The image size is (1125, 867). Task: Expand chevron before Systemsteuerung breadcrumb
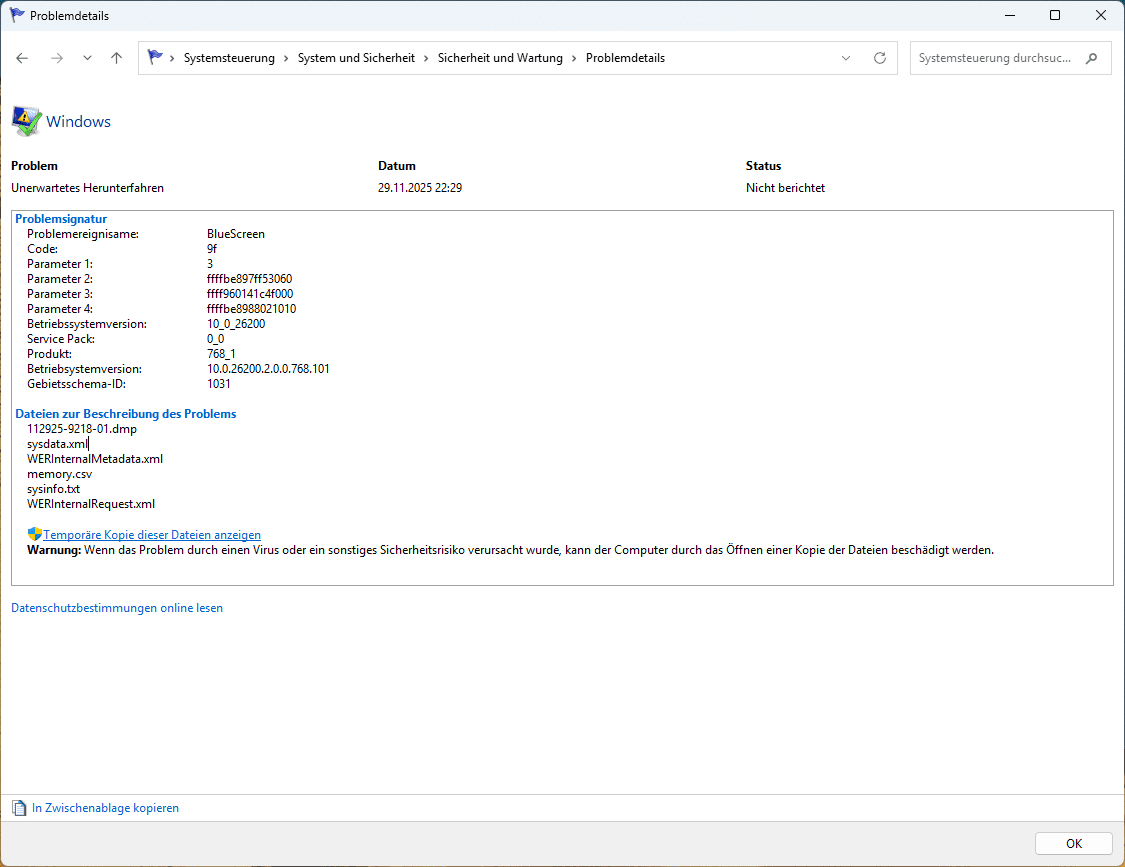172,58
